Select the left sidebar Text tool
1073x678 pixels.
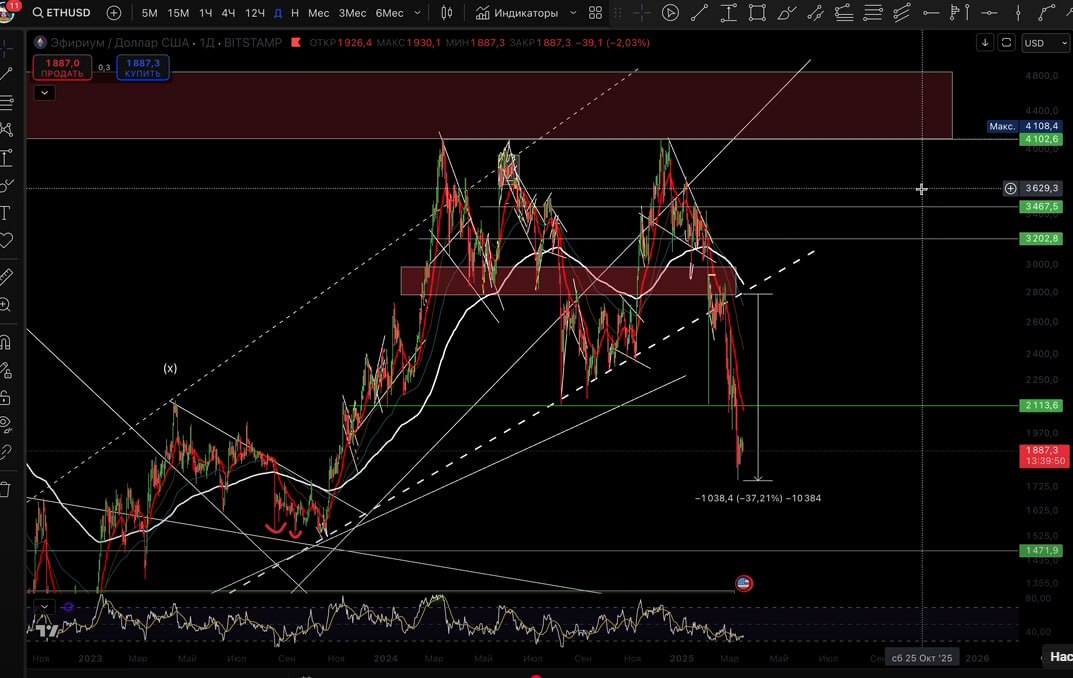pos(6,213)
